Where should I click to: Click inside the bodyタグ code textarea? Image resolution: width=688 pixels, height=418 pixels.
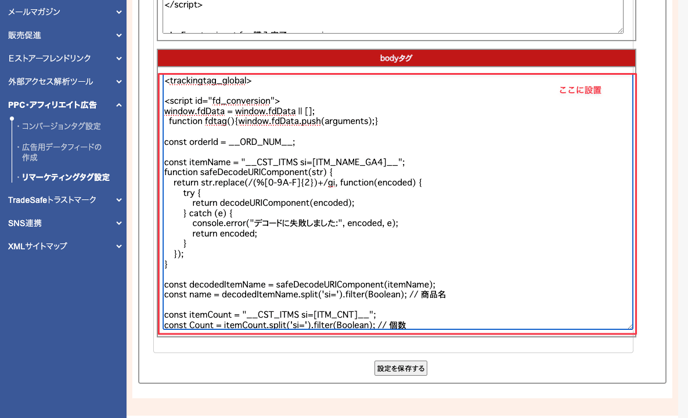[398, 202]
